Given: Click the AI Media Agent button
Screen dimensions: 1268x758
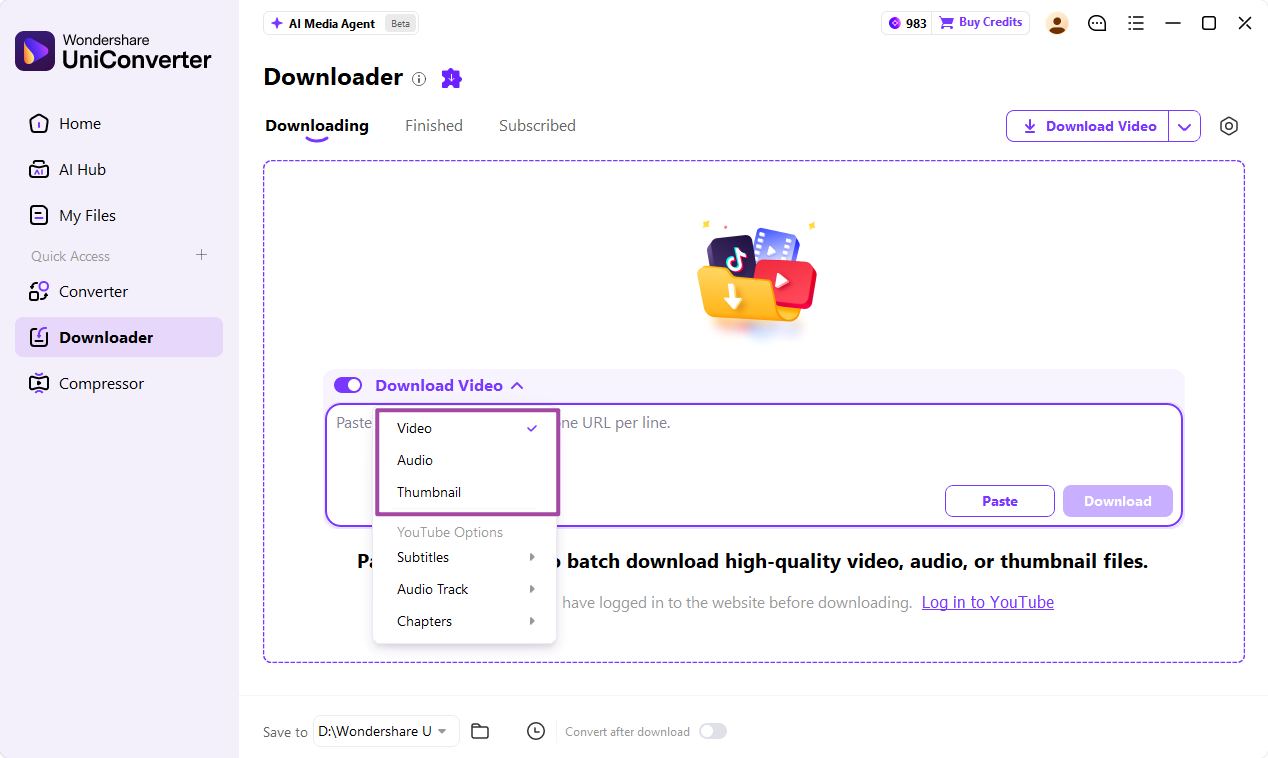Looking at the screenshot, I should pos(343,23).
